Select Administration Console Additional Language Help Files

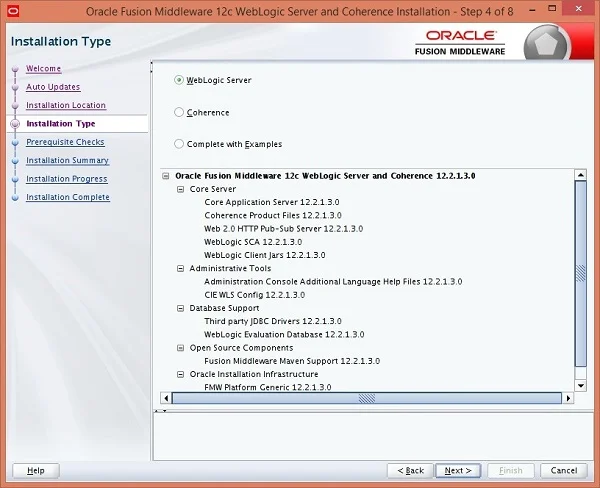pos(333,282)
